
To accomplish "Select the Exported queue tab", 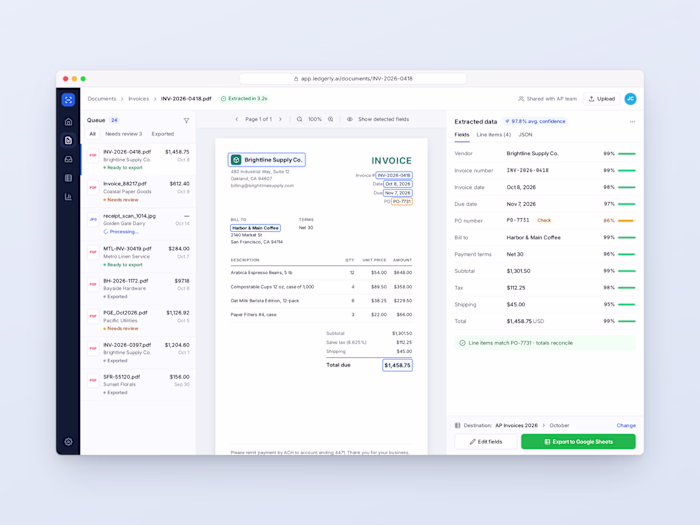I will (162, 134).
